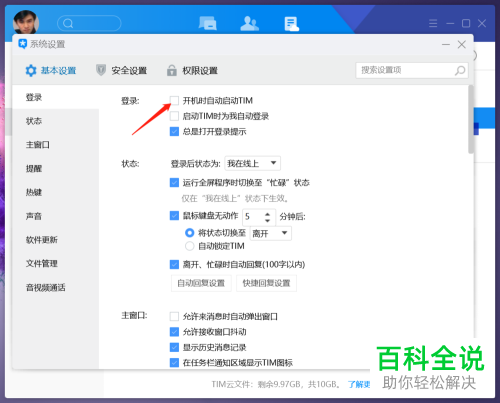Uncheck 允许接收窗口抖动
The image size is (500, 403).
pyautogui.click(x=174, y=332)
